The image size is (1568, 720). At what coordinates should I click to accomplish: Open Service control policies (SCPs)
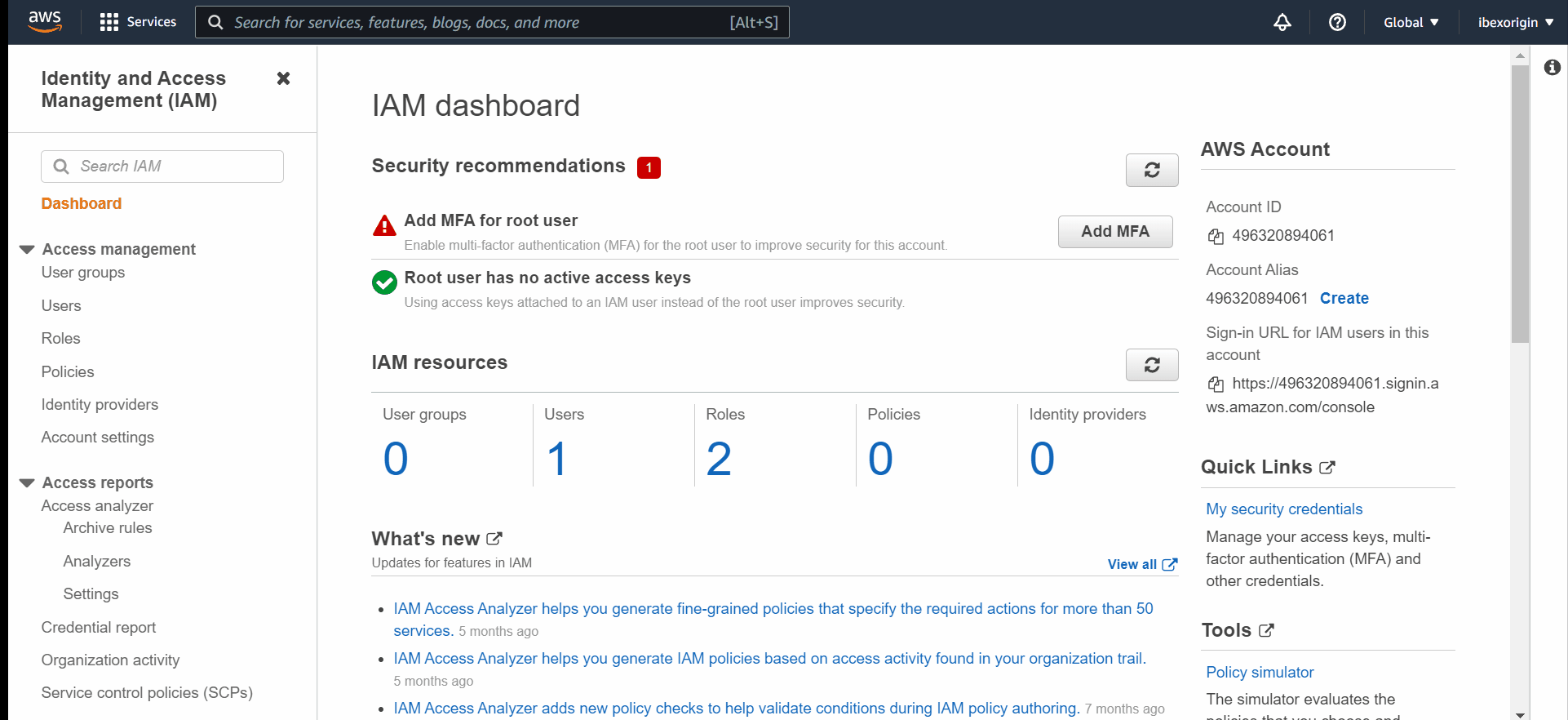pyautogui.click(x=147, y=692)
